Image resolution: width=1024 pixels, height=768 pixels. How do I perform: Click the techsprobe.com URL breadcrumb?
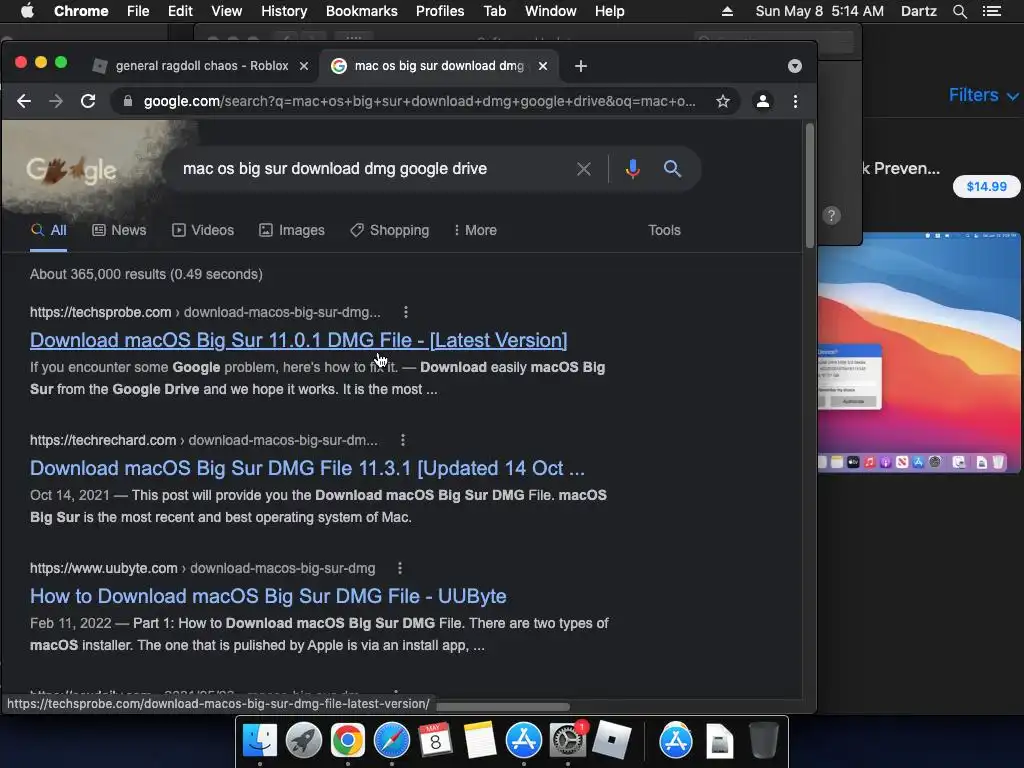(205, 312)
